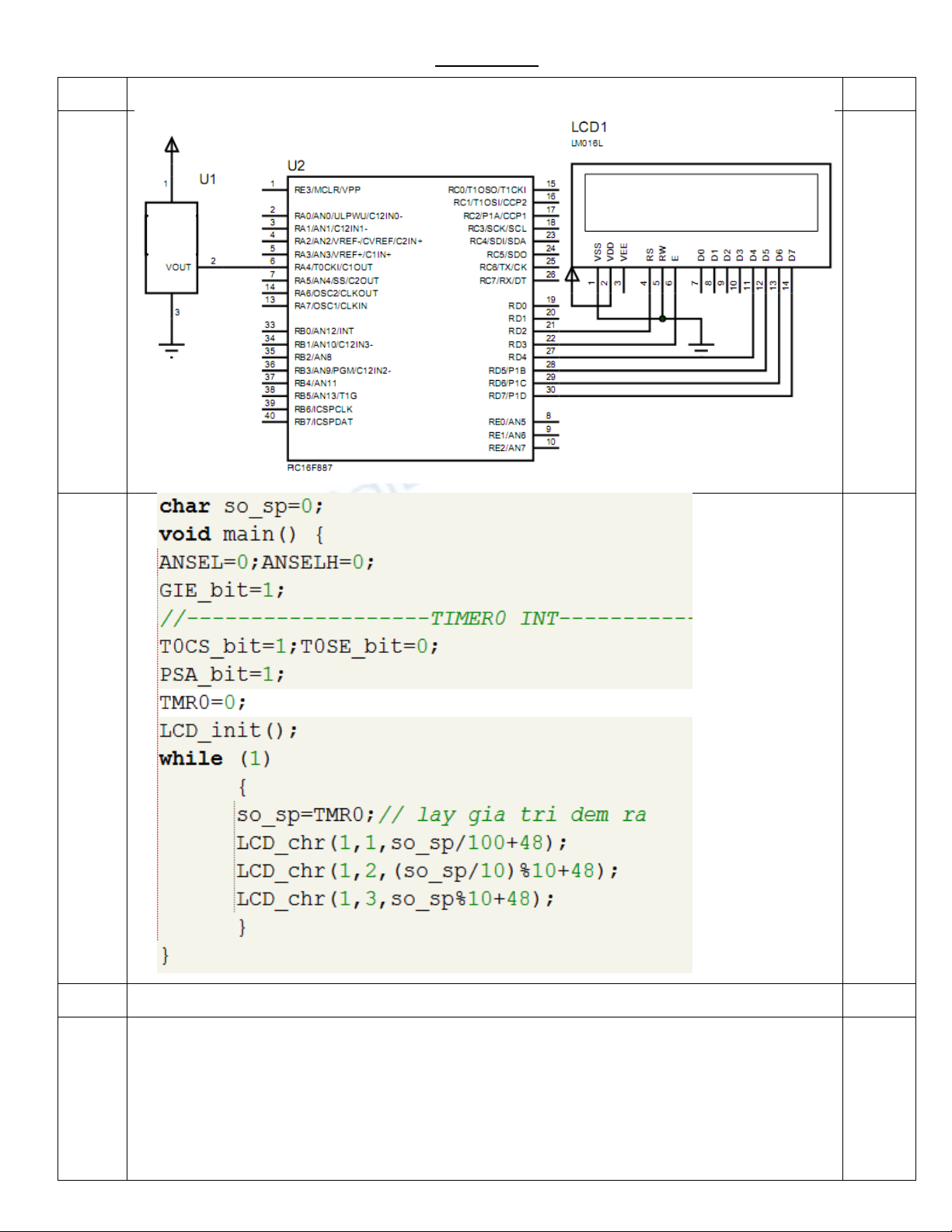952x1232 pixels.
Task: Click the power arrow at LCD pin 1
Action: pyautogui.click(x=572, y=274)
